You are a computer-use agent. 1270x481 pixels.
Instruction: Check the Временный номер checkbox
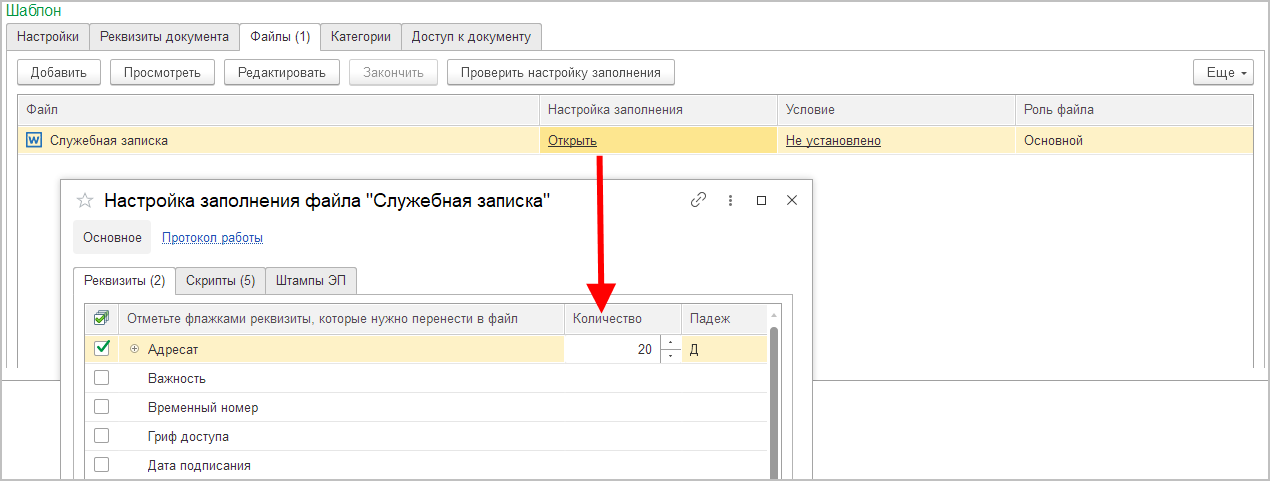[101, 407]
